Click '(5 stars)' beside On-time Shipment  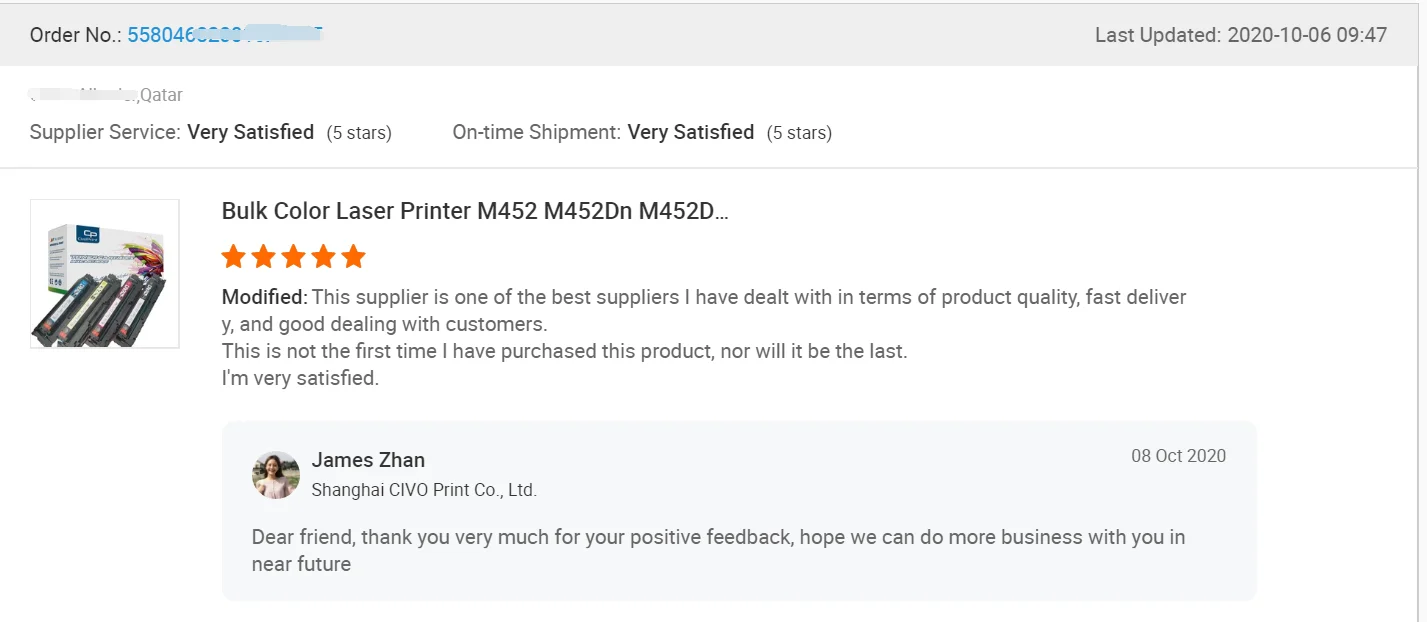pyautogui.click(x=799, y=133)
